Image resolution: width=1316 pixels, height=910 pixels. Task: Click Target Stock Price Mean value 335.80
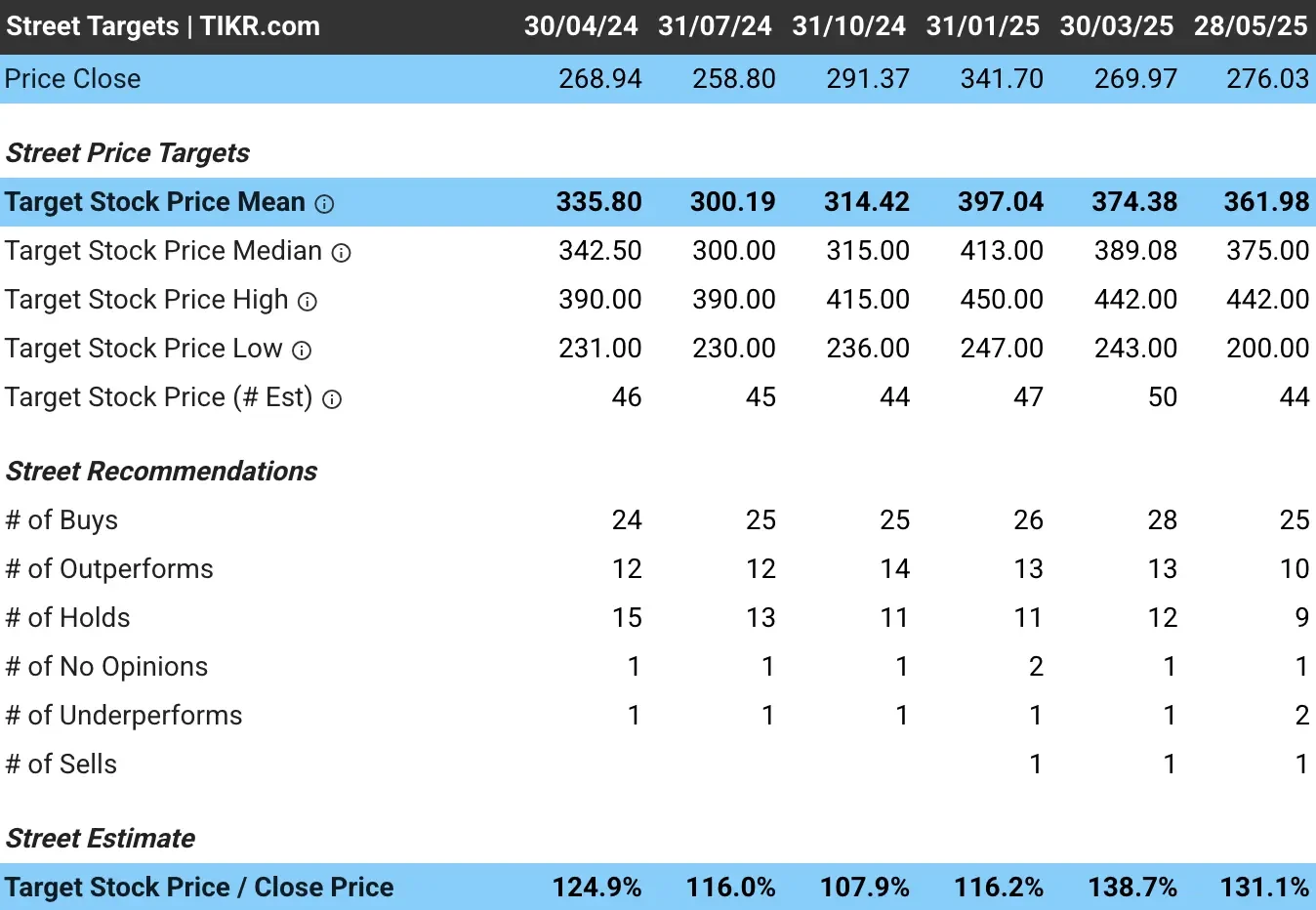tap(599, 202)
